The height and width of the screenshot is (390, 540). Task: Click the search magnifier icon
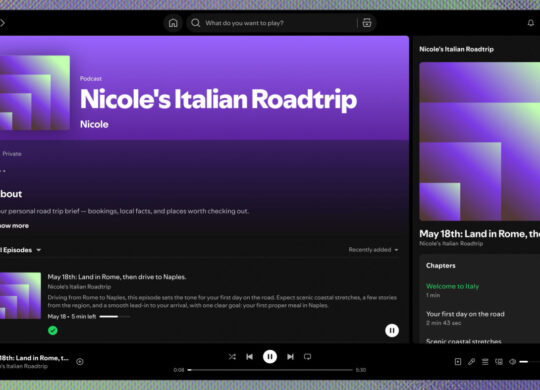point(196,23)
